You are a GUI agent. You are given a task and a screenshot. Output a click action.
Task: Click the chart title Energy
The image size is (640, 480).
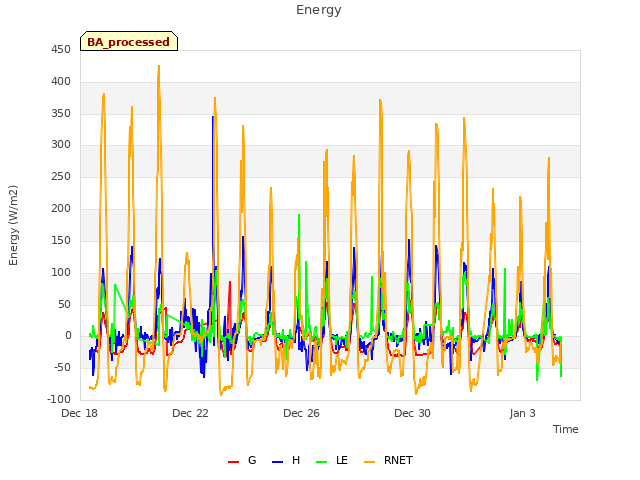click(319, 10)
